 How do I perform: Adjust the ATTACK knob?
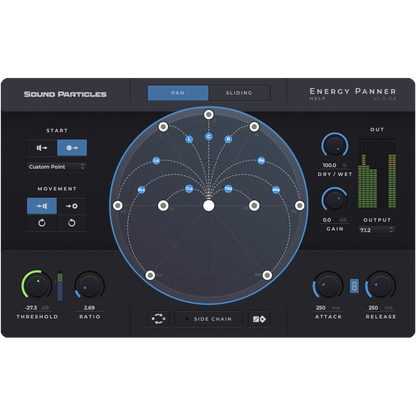click(328, 285)
